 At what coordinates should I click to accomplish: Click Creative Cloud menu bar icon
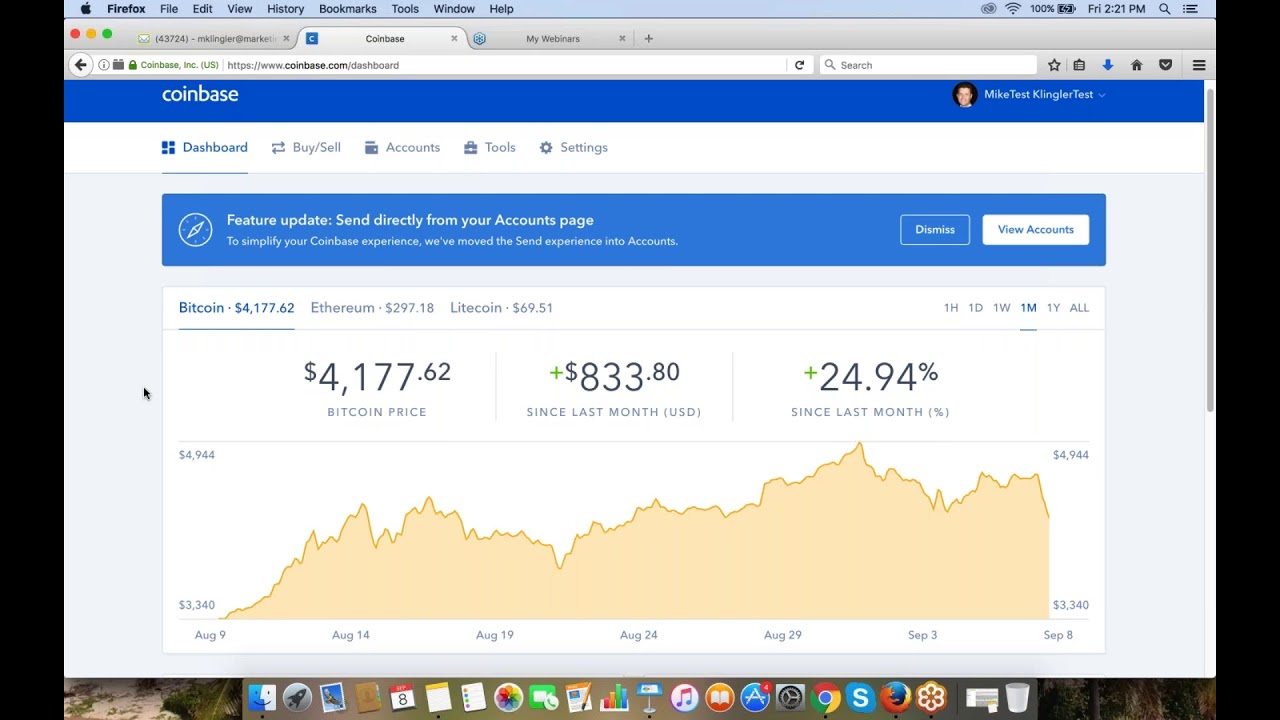click(x=989, y=9)
